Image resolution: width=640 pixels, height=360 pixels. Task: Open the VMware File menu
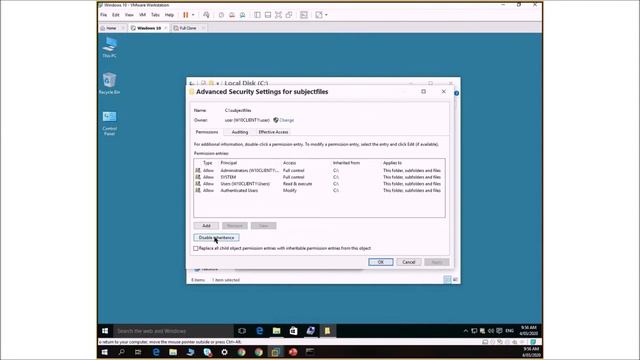[x=104, y=15]
